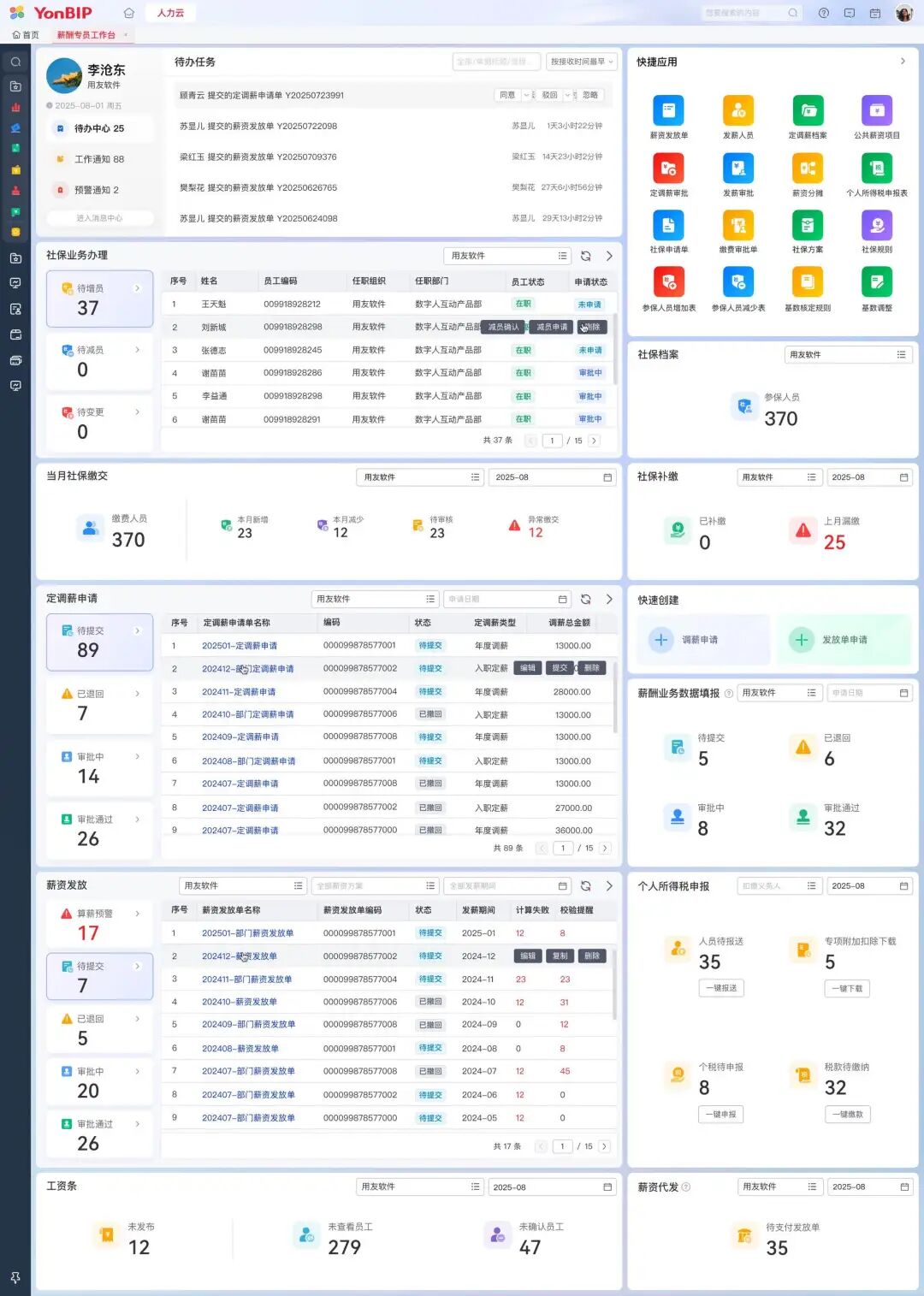Launch the 发薪人员 app icon
The image size is (924, 1296).
point(737,111)
